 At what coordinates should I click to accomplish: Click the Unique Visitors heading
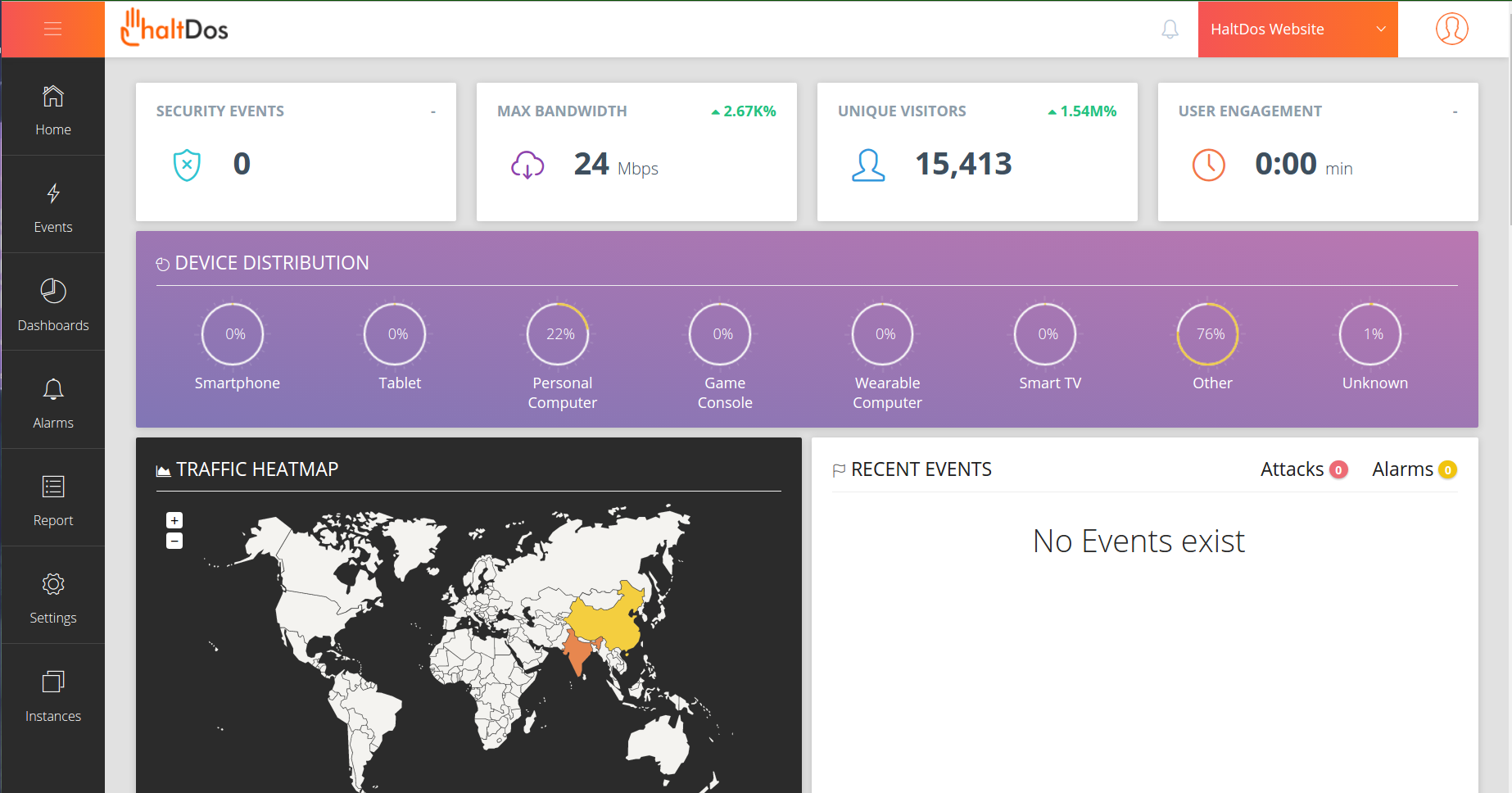902,111
